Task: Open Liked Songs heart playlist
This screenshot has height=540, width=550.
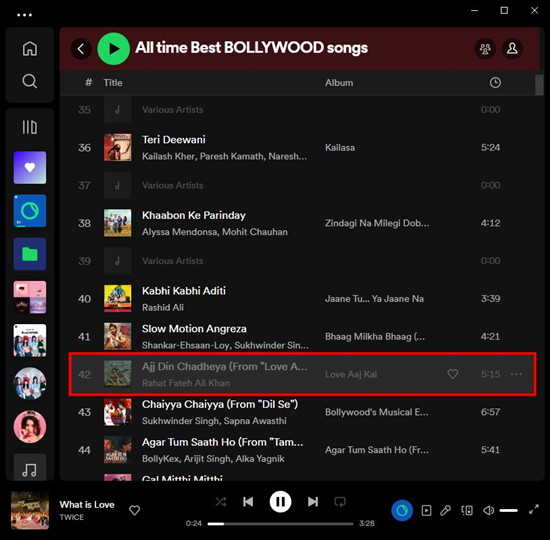Action: 30,167
